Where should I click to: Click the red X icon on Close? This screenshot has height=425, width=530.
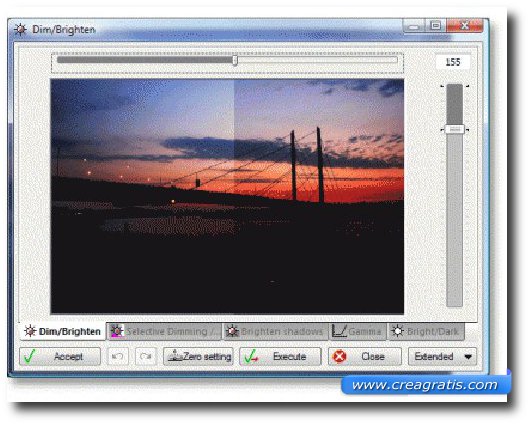pos(339,356)
